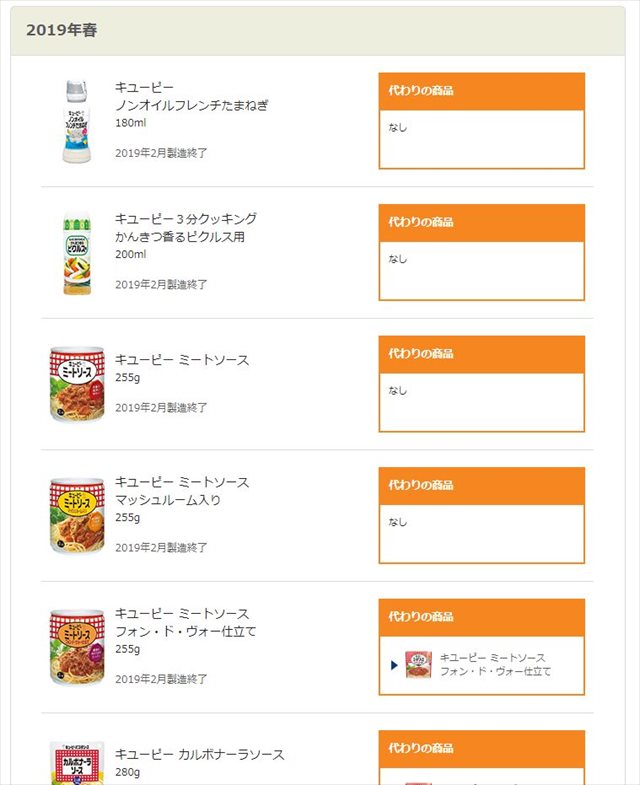This screenshot has width=640, height=785.
Task: Open the replacement product small thumbnail icon
Action: (418, 664)
